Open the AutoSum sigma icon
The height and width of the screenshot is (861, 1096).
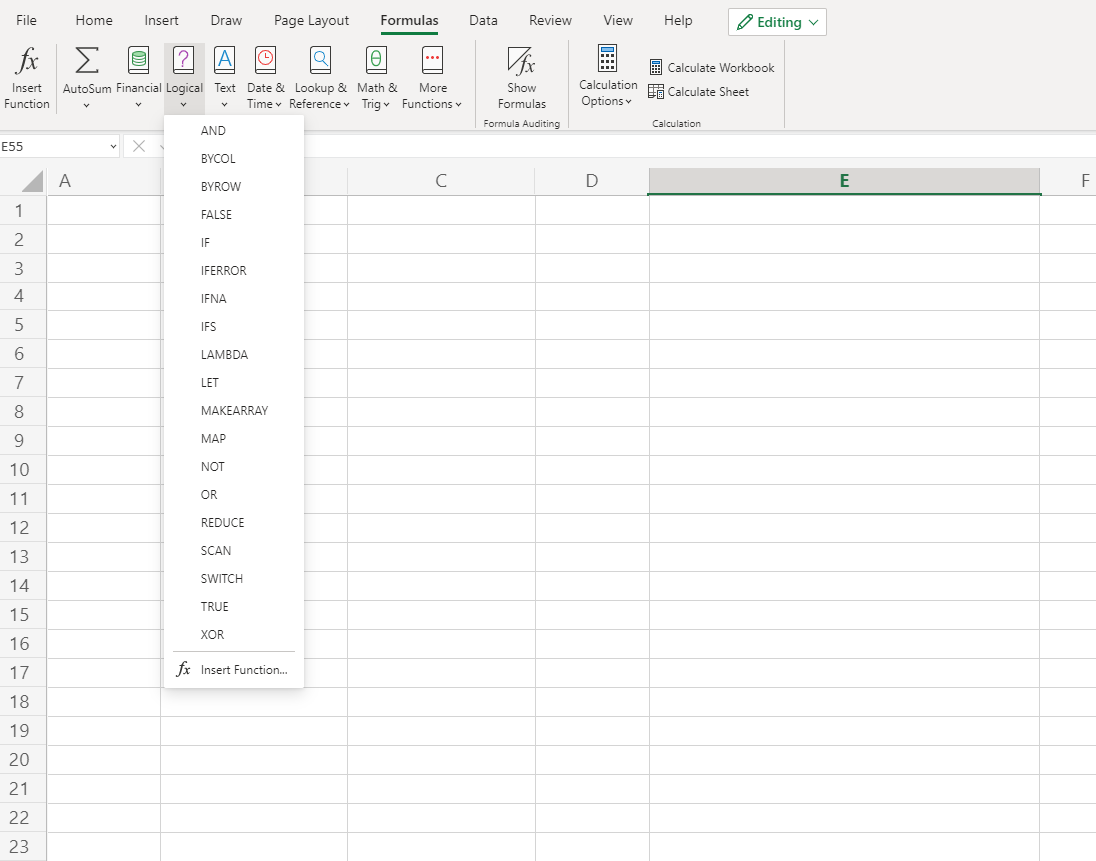coord(87,62)
